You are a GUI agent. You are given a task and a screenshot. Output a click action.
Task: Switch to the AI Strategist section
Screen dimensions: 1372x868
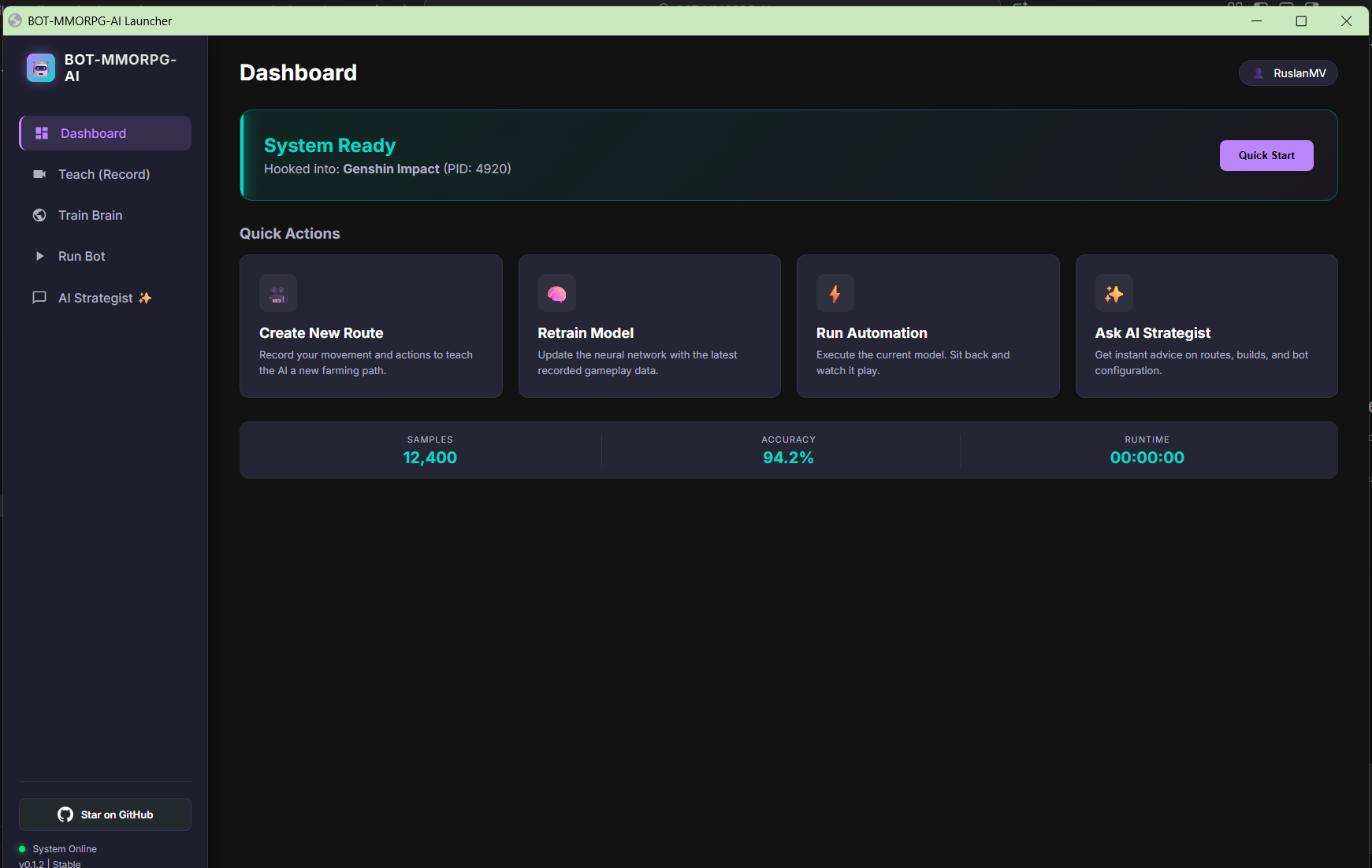[106, 298]
